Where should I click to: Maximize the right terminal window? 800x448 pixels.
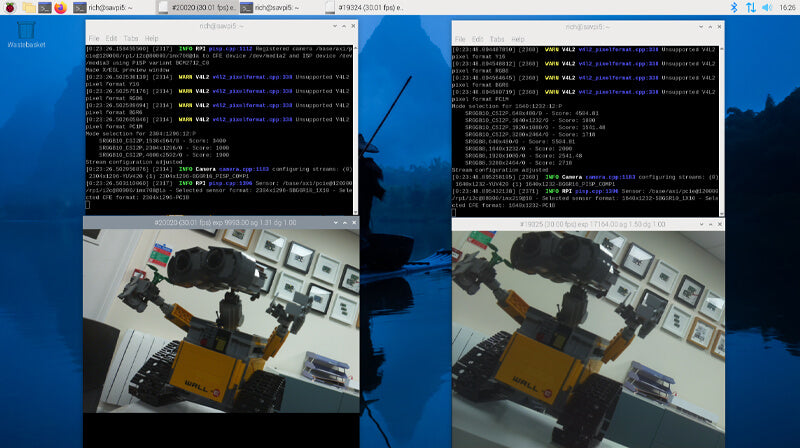pyautogui.click(x=710, y=27)
